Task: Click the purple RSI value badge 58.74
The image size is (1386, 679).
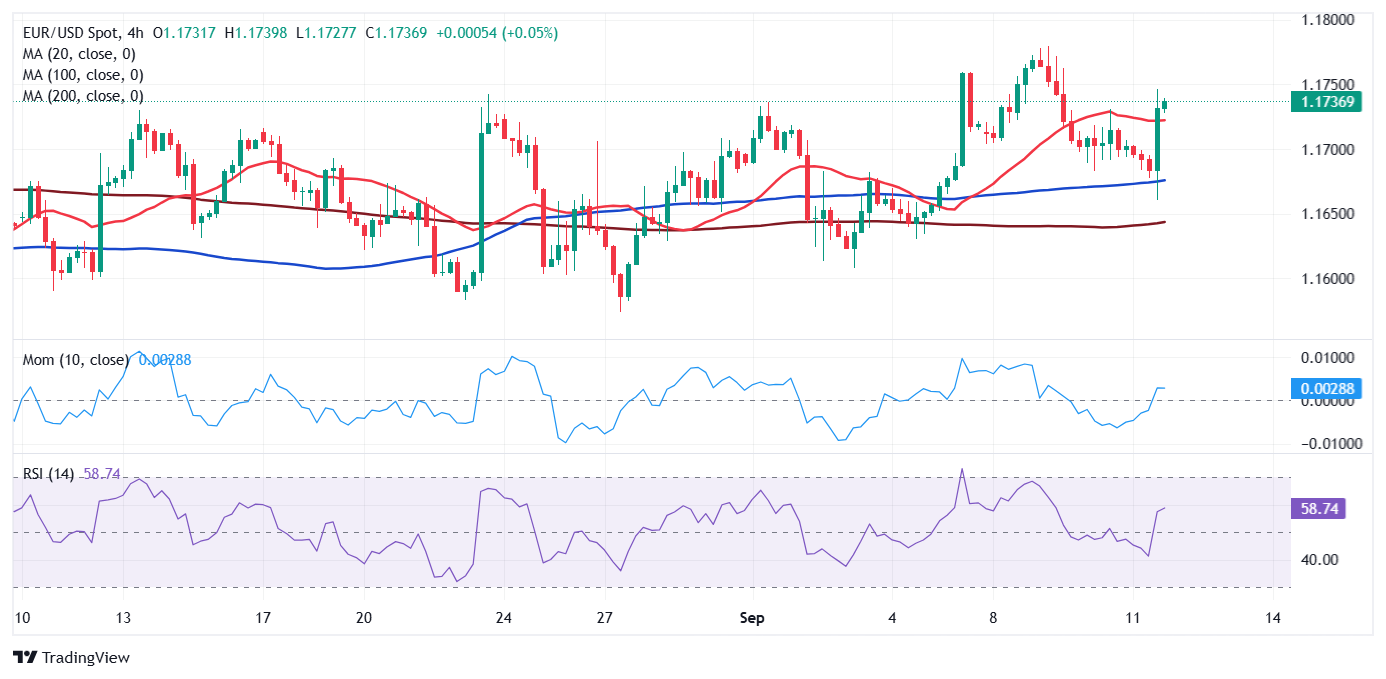Action: pyautogui.click(x=1320, y=509)
